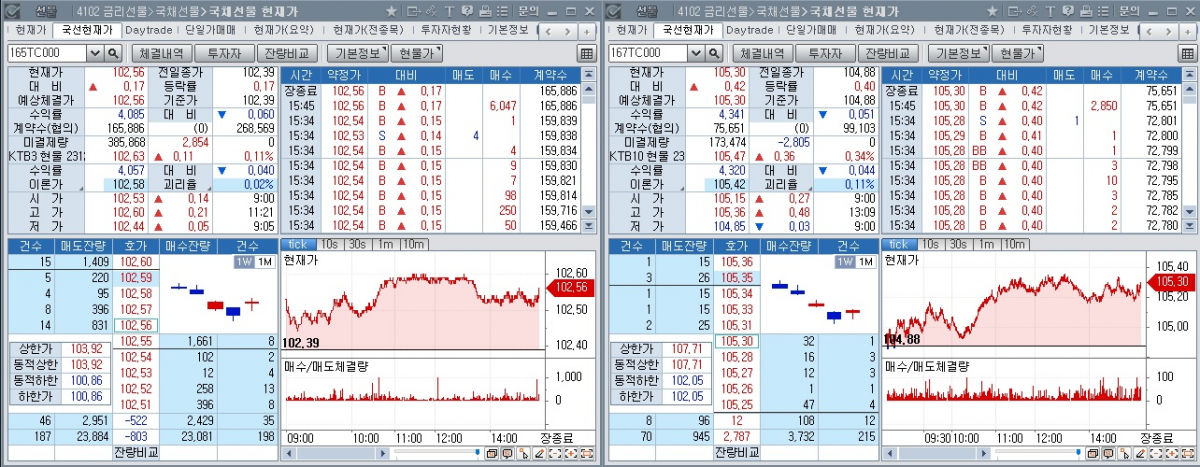This screenshot has width=1200, height=467.
Task: Click the favorite star icon in right window
Action: [993, 11]
